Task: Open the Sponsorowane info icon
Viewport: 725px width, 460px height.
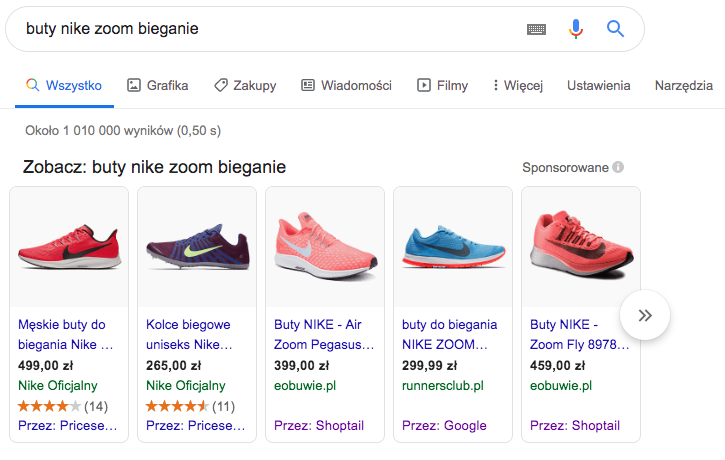Action: click(618, 167)
